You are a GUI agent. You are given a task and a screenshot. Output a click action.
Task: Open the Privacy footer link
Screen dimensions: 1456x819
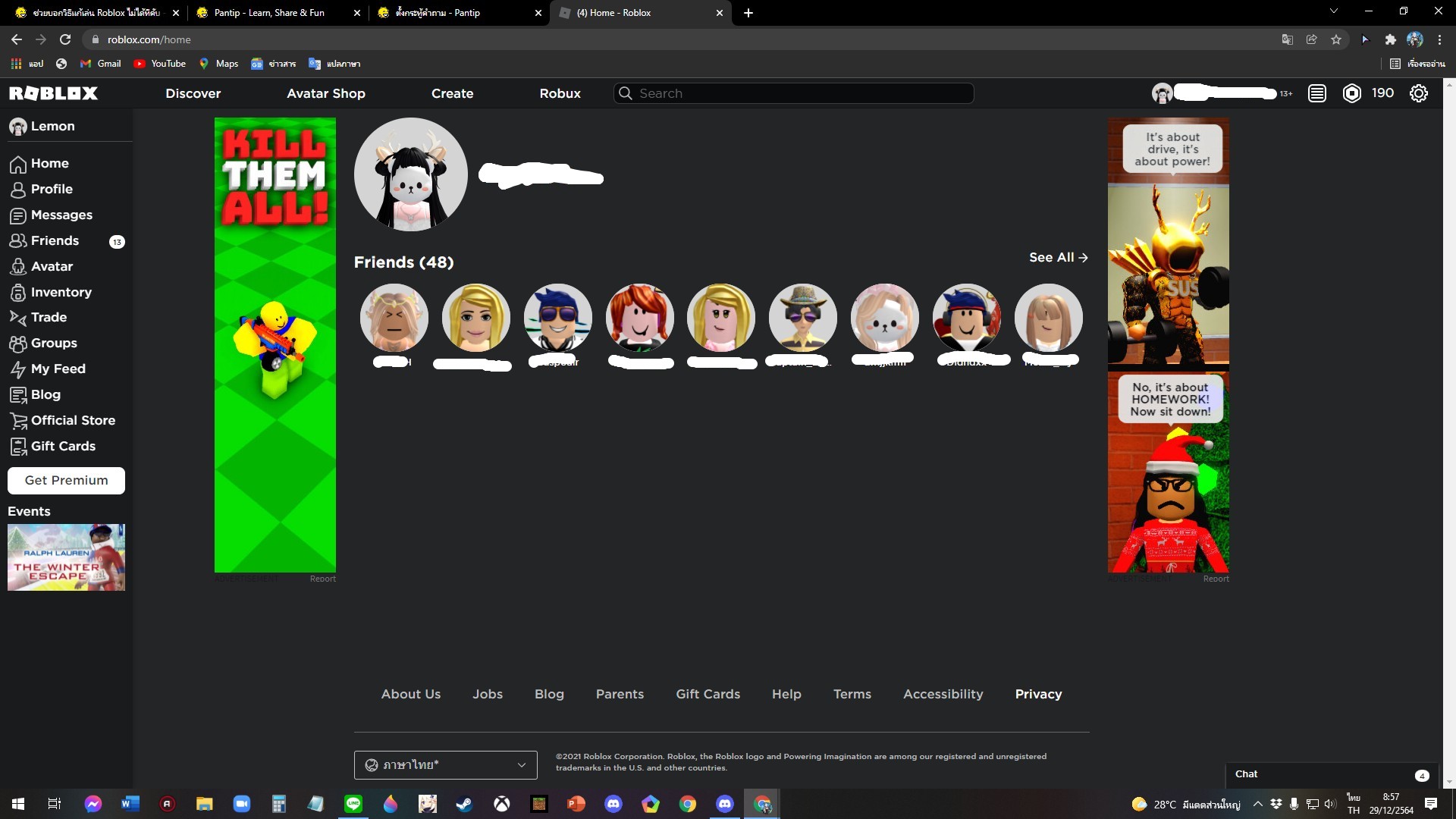[x=1039, y=694]
